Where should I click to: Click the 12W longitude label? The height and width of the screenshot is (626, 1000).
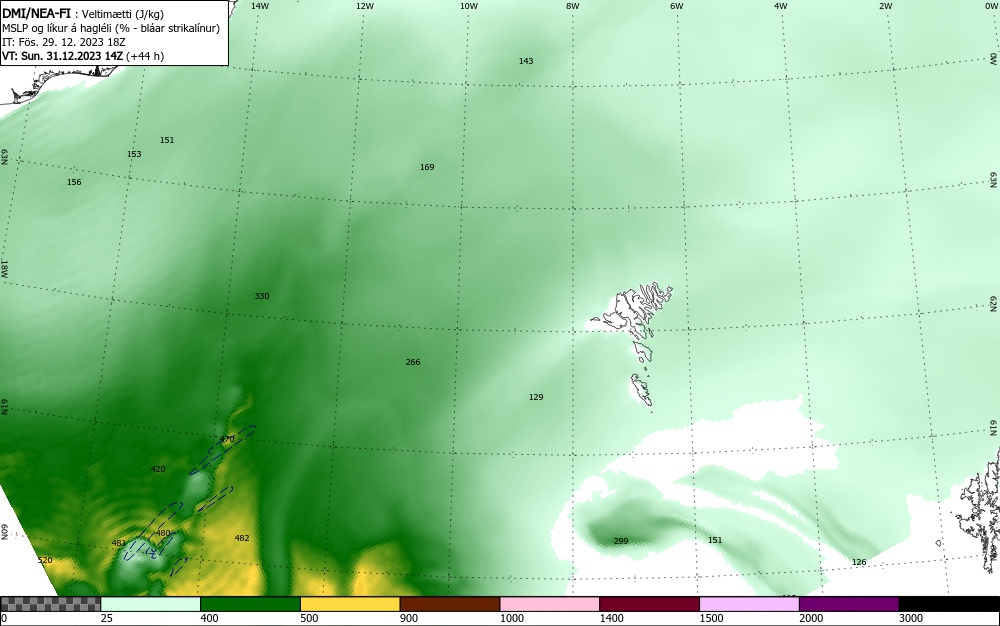364,6
